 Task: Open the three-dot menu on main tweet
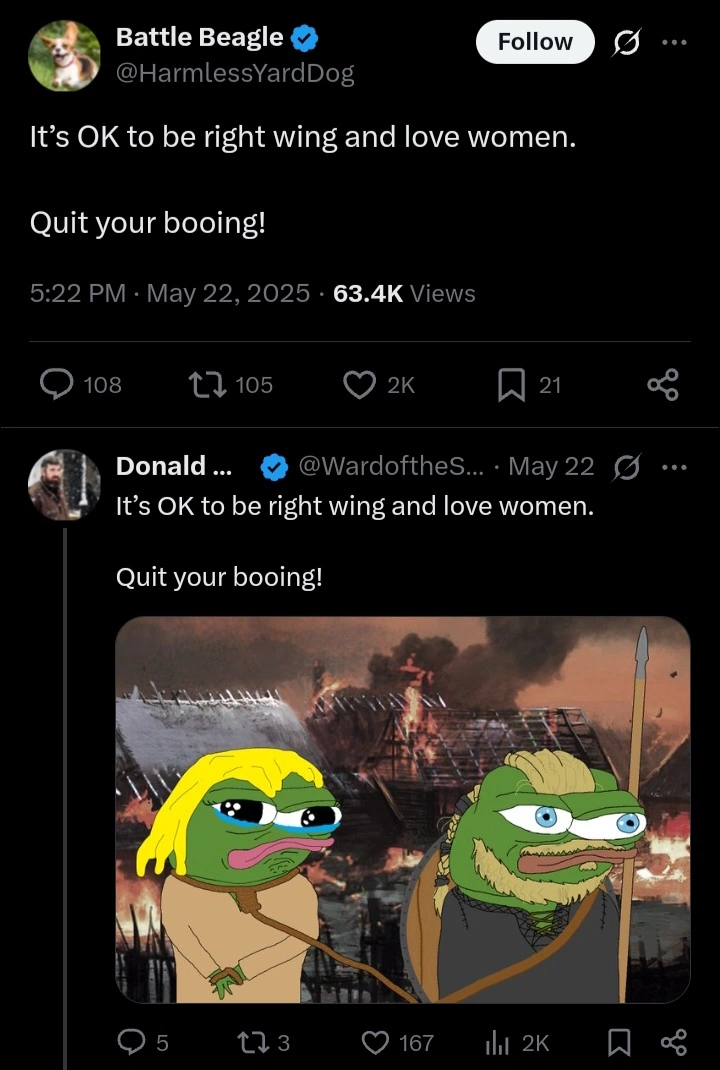point(674,42)
